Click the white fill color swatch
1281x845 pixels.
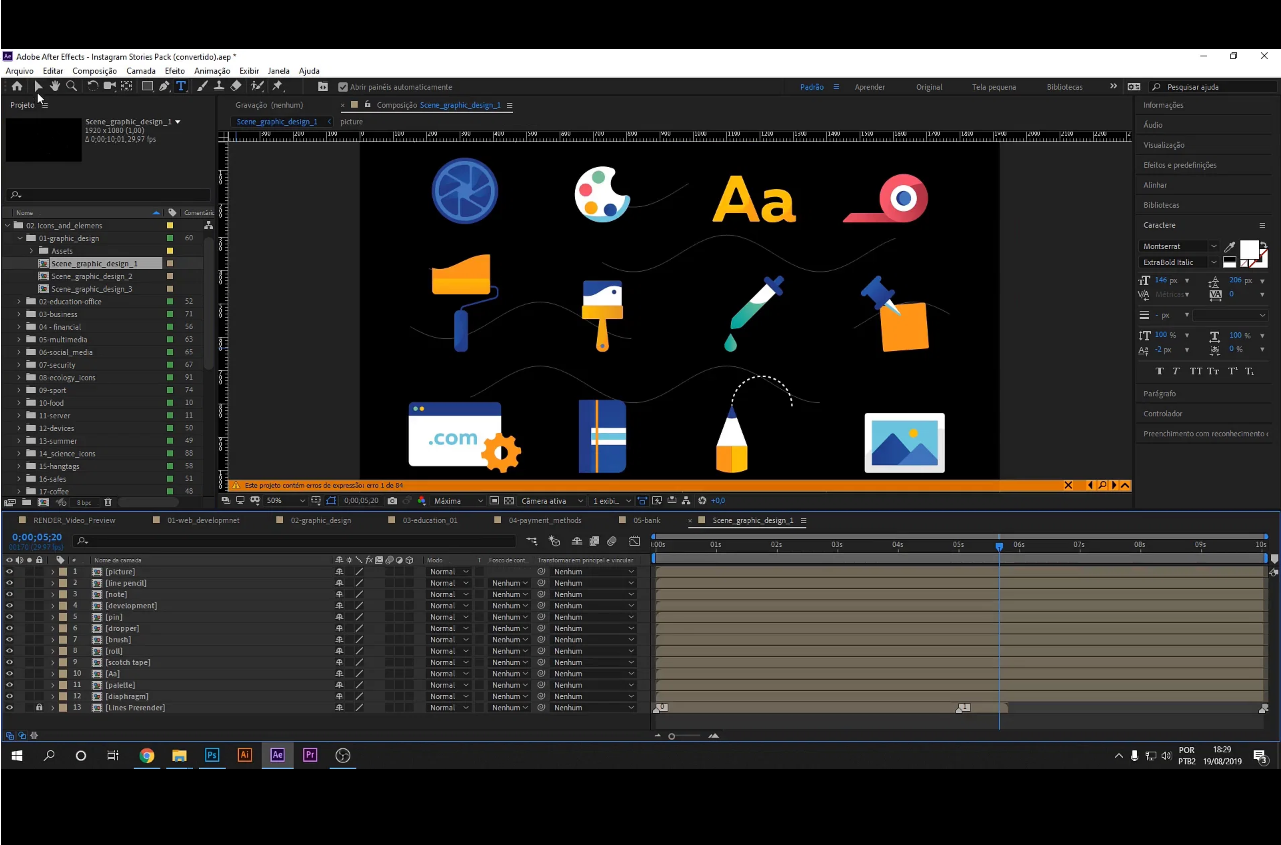(1249, 249)
